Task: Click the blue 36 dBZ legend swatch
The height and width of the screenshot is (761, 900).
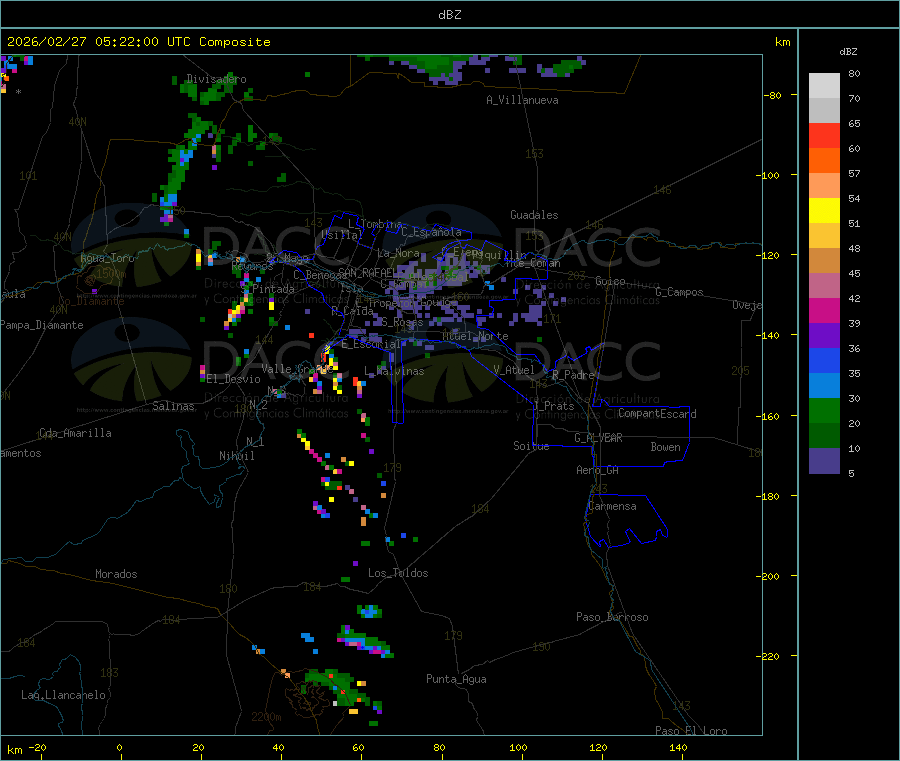Action: click(824, 360)
